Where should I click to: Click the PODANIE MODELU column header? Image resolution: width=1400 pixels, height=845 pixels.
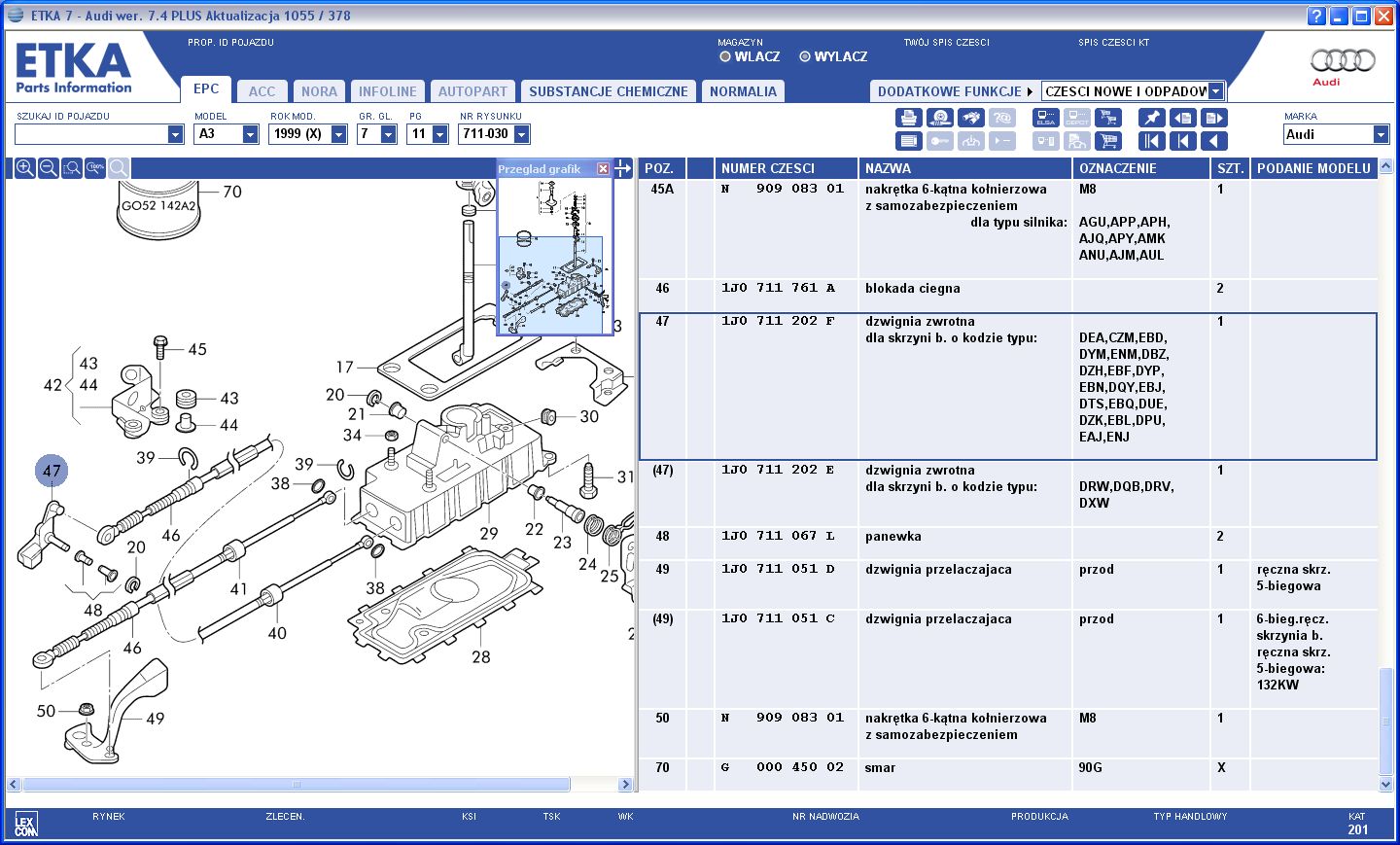(1313, 168)
